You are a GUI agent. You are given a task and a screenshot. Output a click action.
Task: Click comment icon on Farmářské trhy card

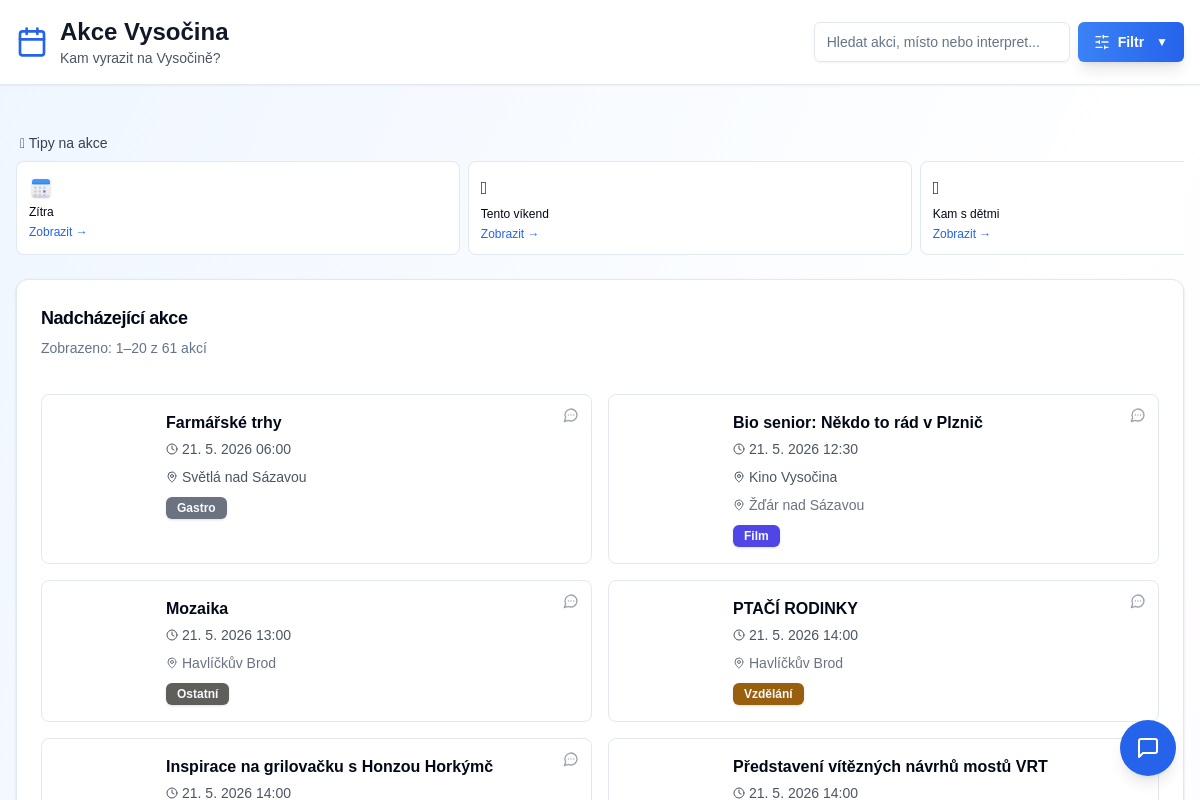tap(571, 415)
